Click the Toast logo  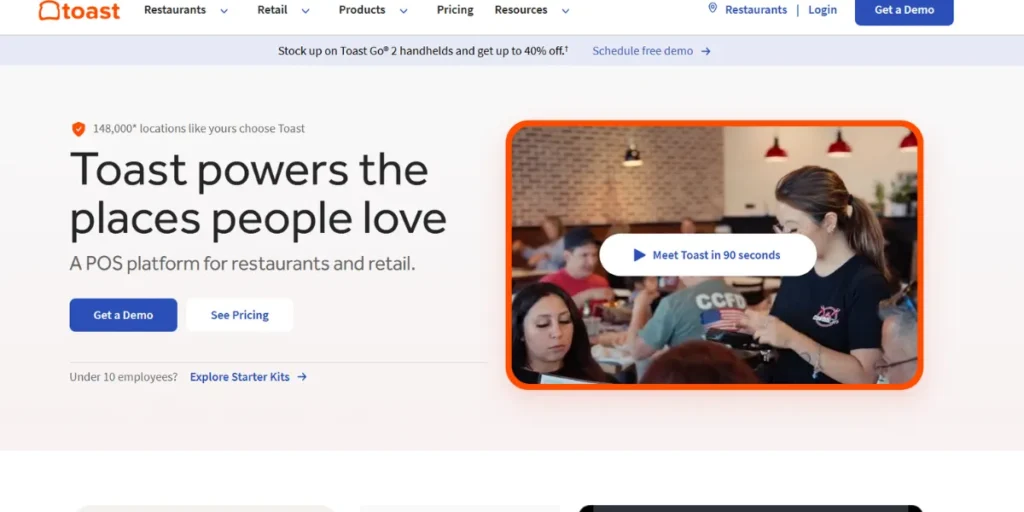click(x=79, y=10)
